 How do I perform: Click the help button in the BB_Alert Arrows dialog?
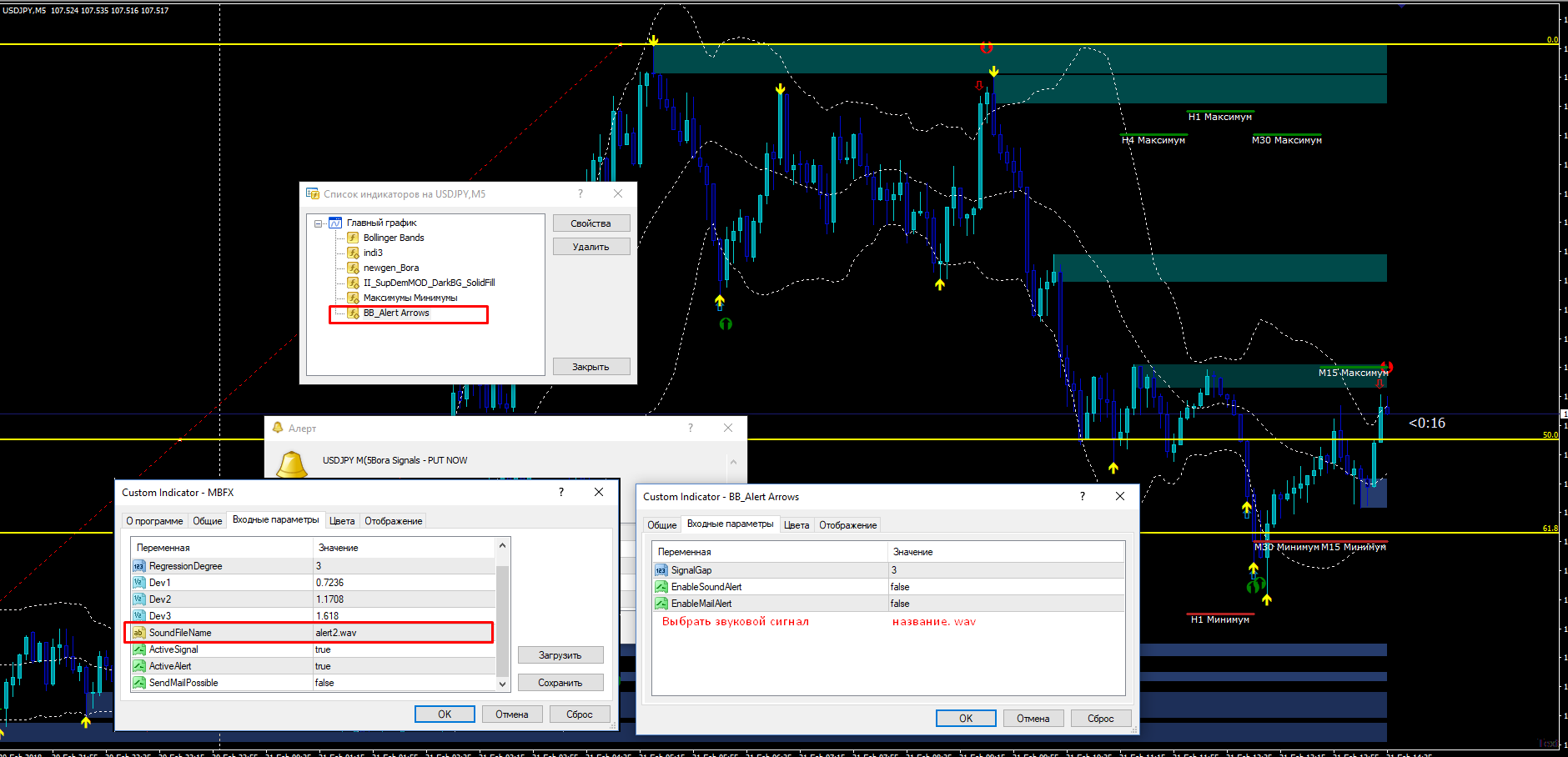(x=1083, y=496)
